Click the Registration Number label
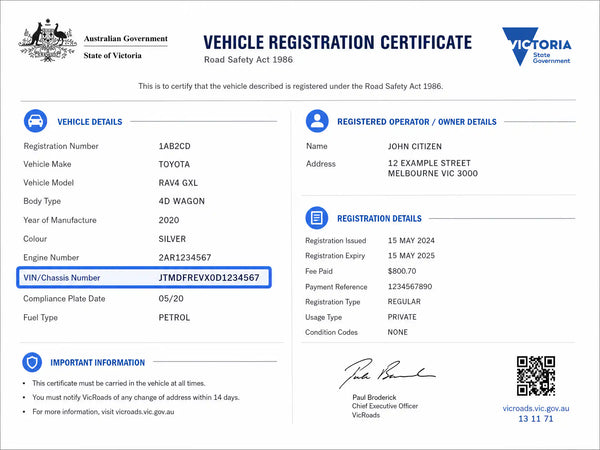Image resolution: width=600 pixels, height=450 pixels. coord(61,146)
